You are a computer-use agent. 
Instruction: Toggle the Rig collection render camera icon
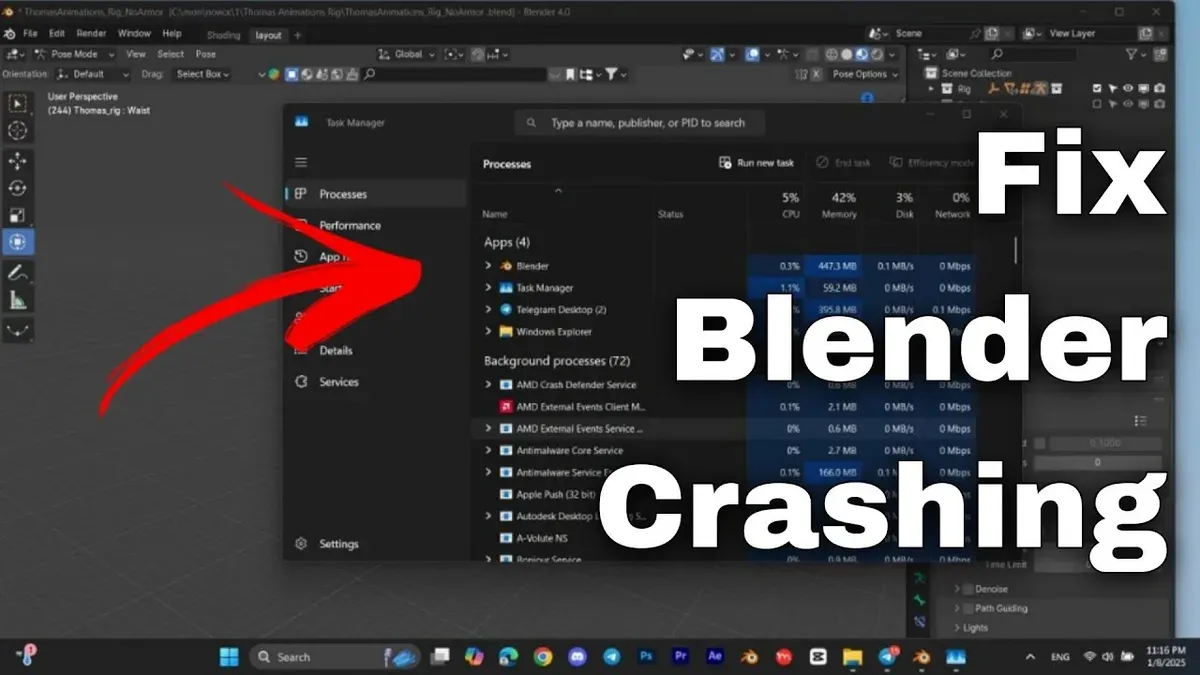(1159, 89)
